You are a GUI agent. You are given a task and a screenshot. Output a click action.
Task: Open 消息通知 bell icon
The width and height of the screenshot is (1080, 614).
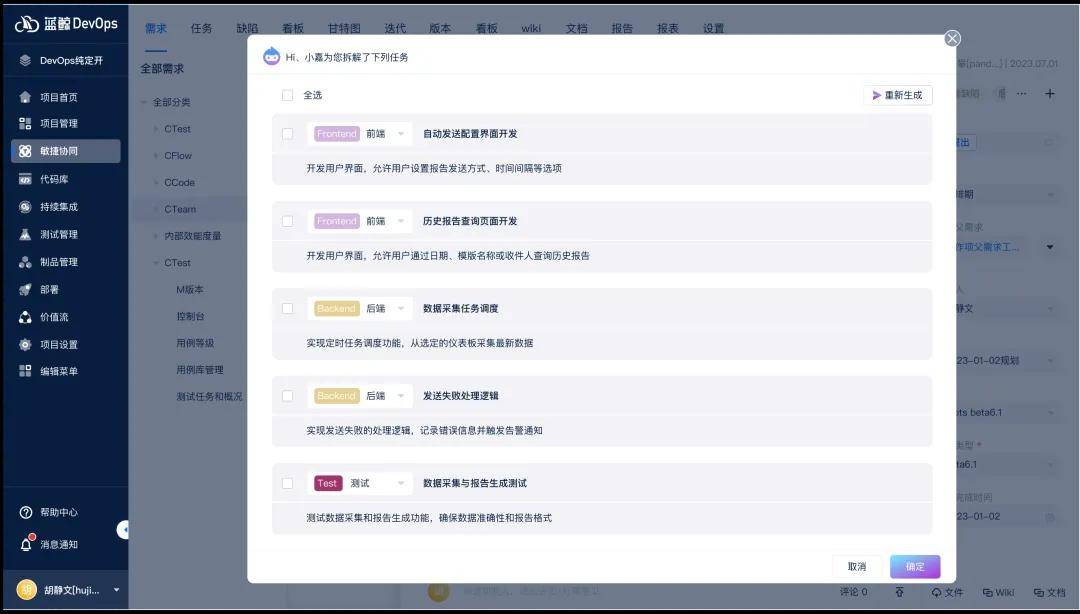point(26,544)
